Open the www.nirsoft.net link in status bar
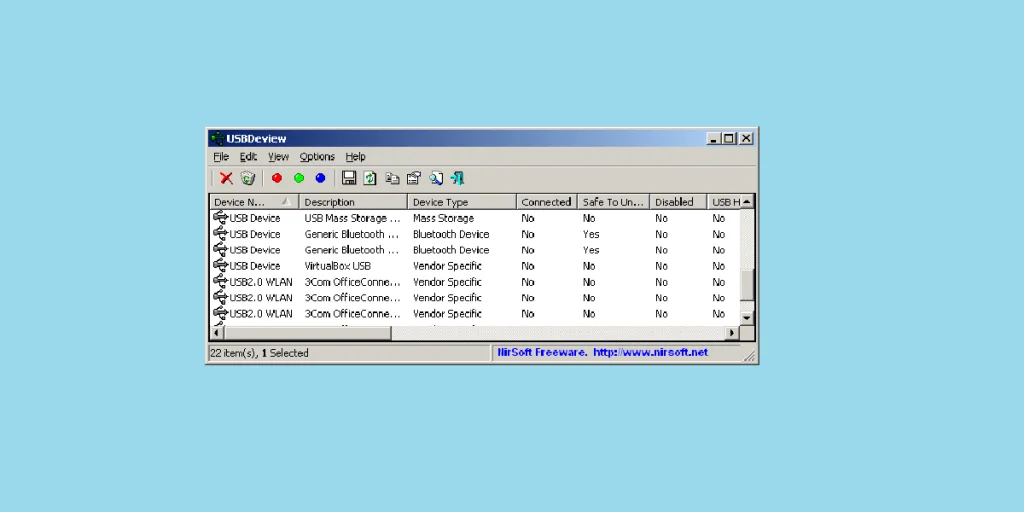The height and width of the screenshot is (512, 1024). 650,353
